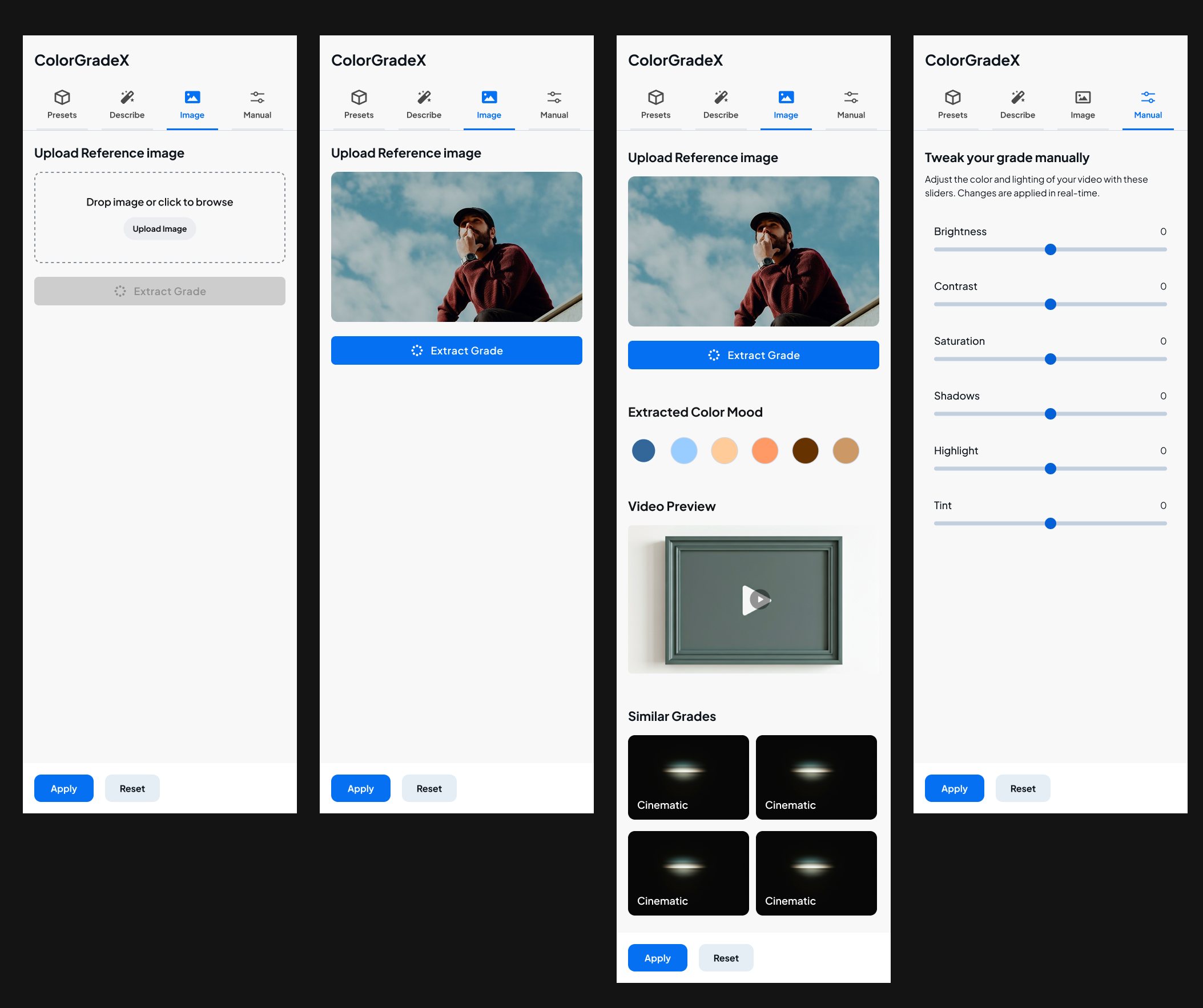The image size is (1203, 1008).
Task: Click the Tint slider handle
Action: click(x=1050, y=524)
